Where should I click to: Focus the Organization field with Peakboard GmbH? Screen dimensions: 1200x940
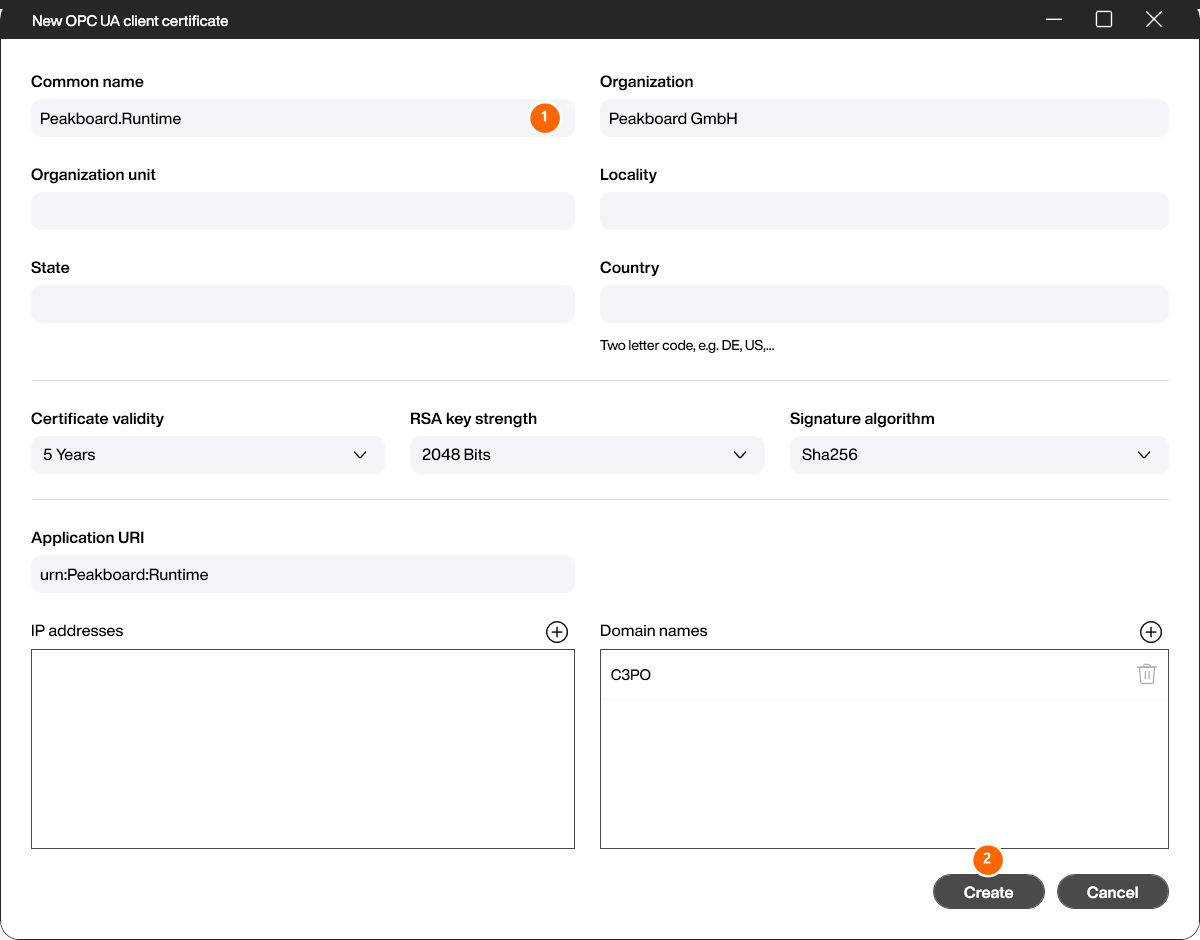[884, 118]
